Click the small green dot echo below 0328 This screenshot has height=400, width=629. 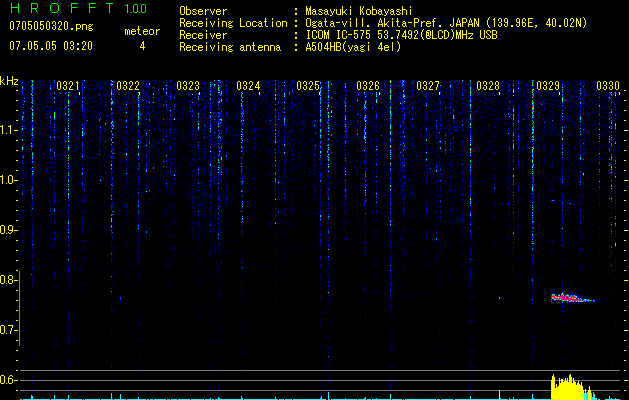(499, 298)
